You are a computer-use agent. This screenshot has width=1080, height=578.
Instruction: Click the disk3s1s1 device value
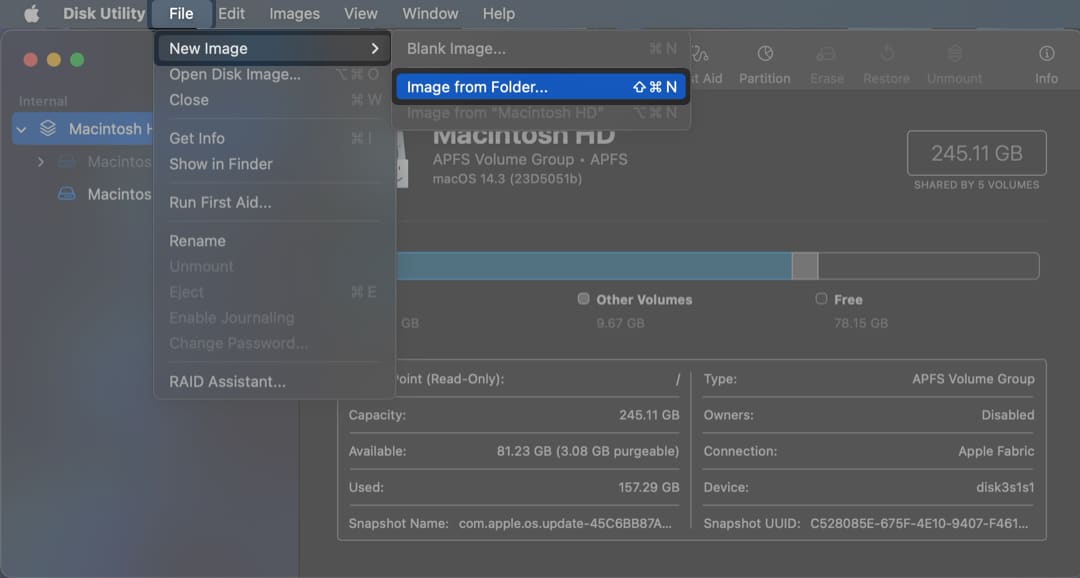[1005, 487]
